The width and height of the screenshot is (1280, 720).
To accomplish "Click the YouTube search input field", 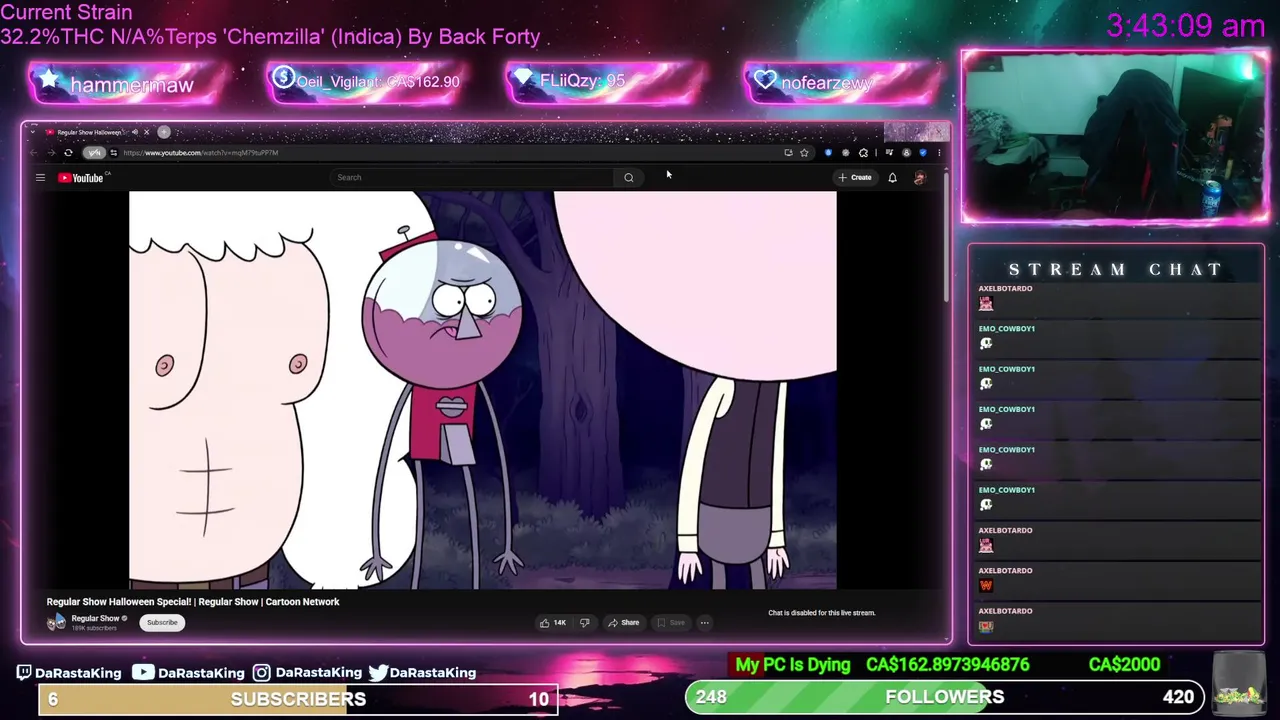I will [x=472, y=178].
